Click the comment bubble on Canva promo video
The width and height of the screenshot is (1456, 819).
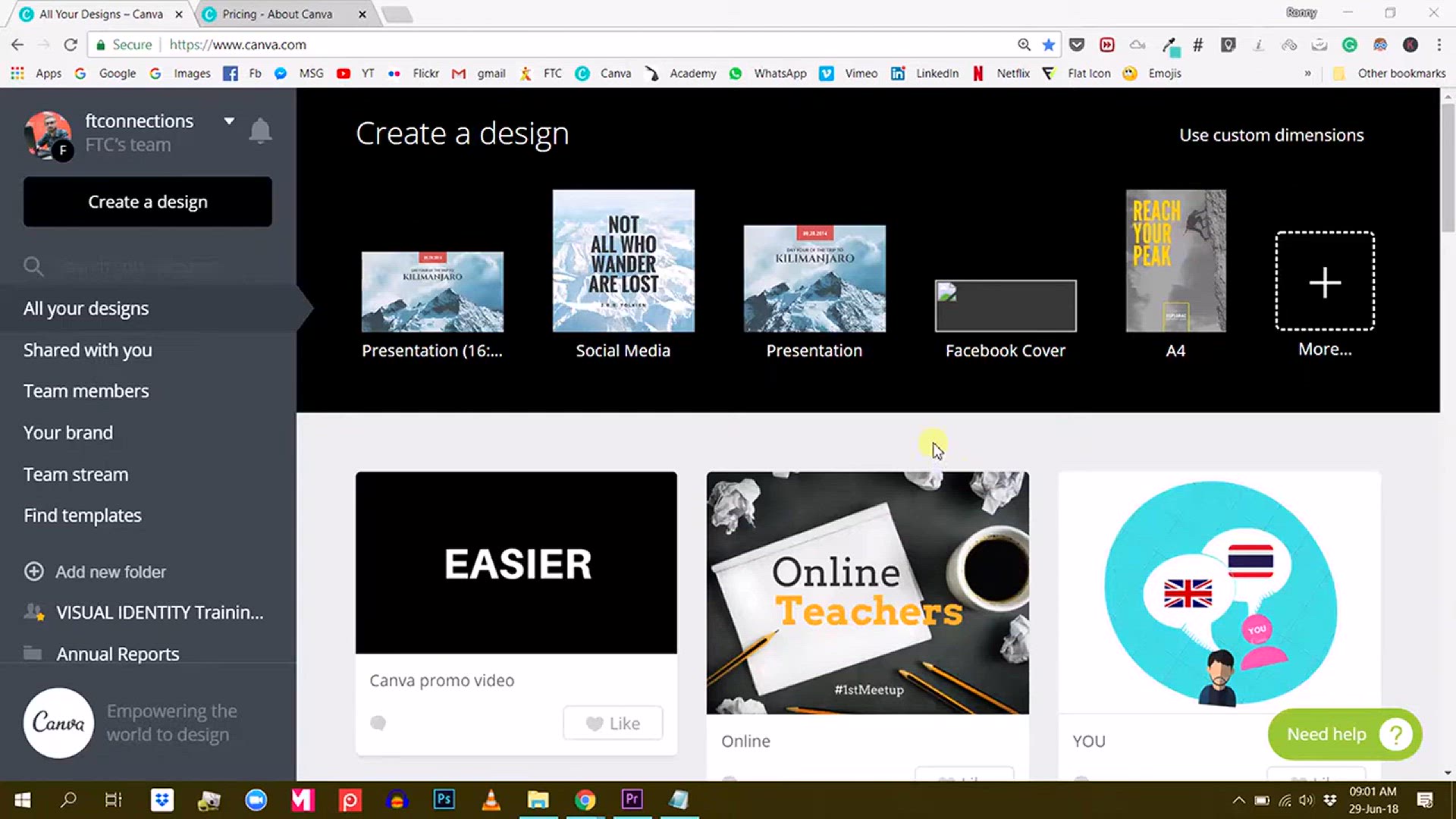pyautogui.click(x=378, y=723)
